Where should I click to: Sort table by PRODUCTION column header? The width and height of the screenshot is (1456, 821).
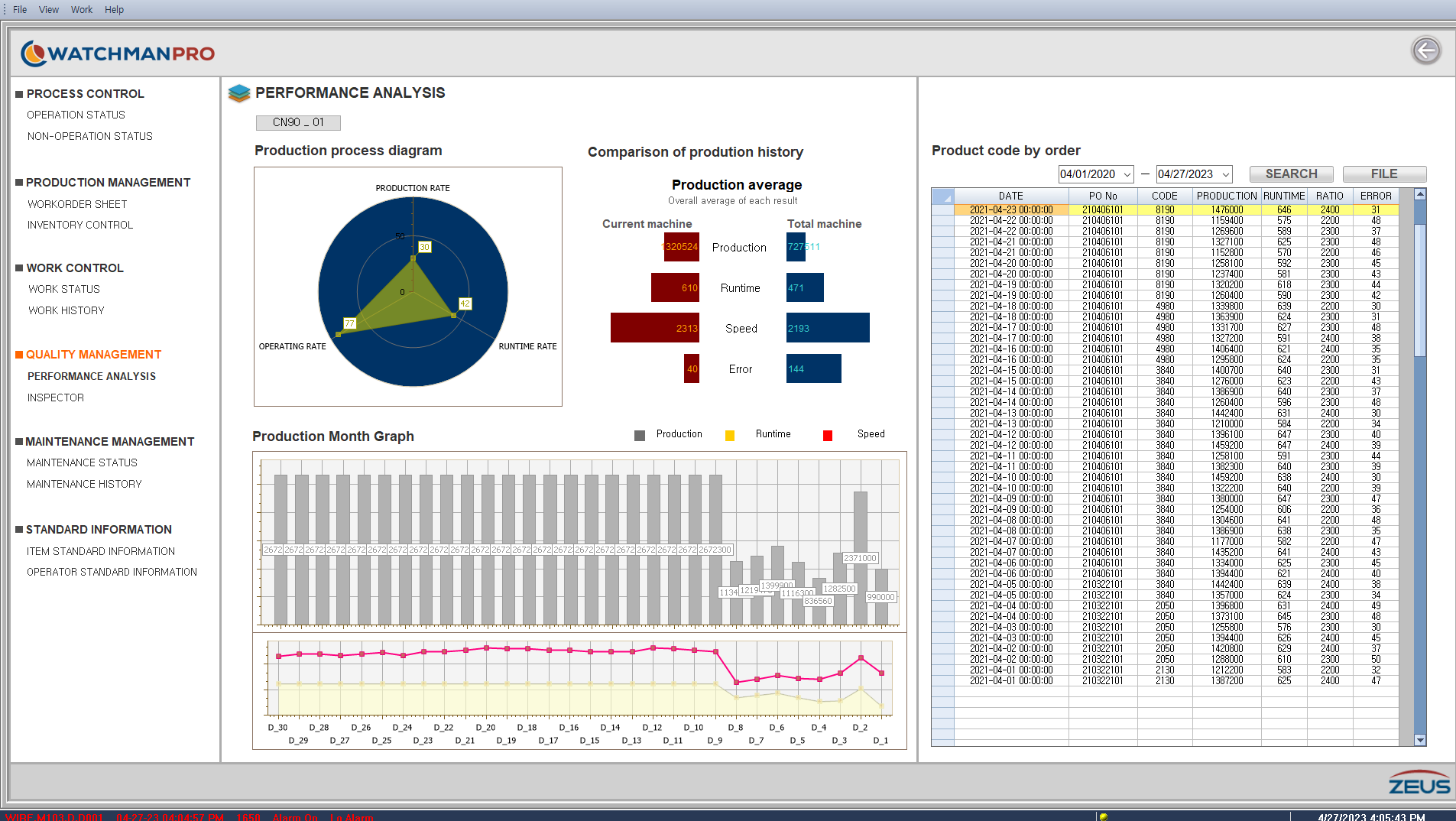pos(1226,196)
